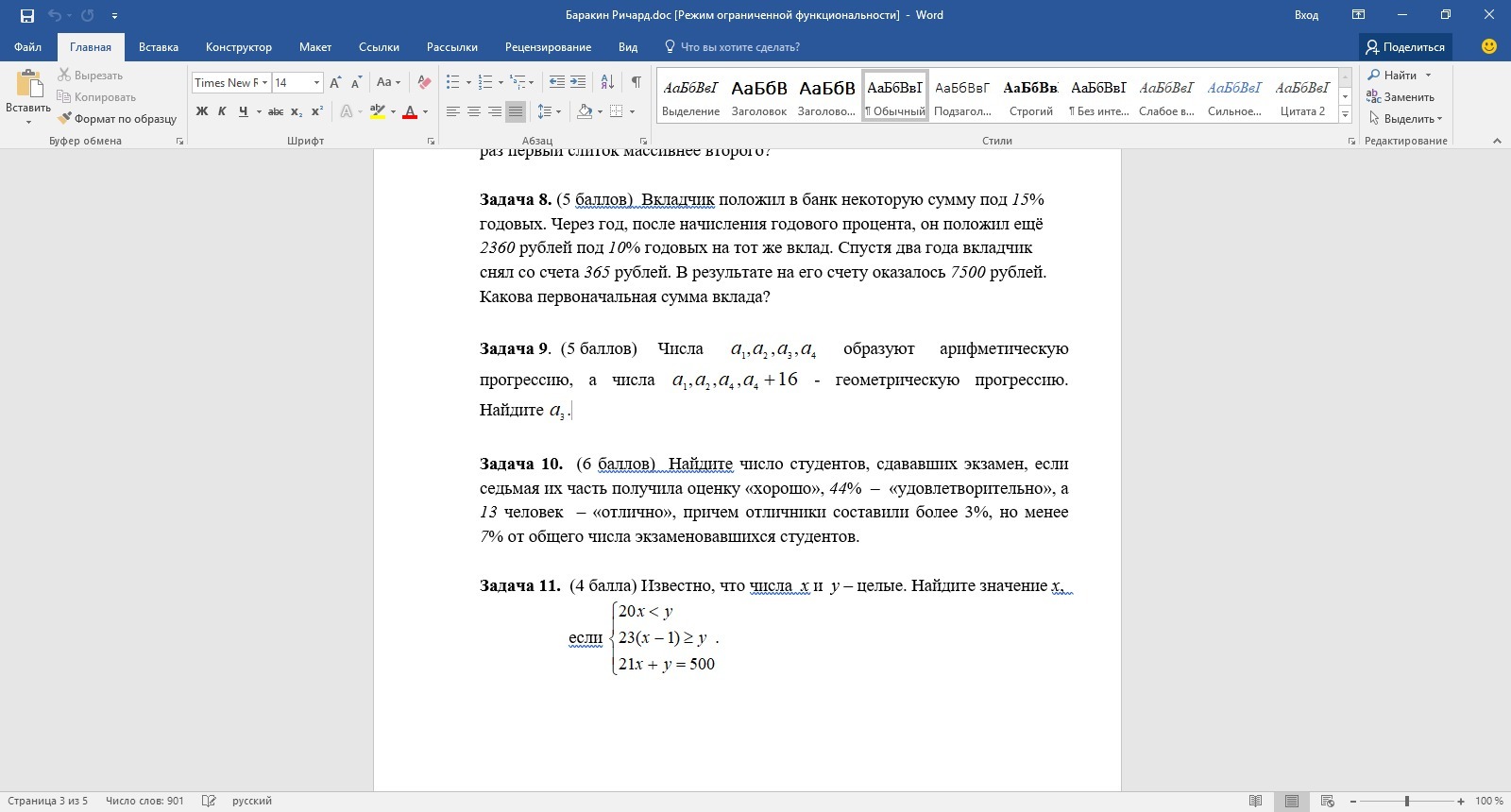Click the sort A-Z icon
Viewport: 1511px width, 812px height.
point(607,82)
